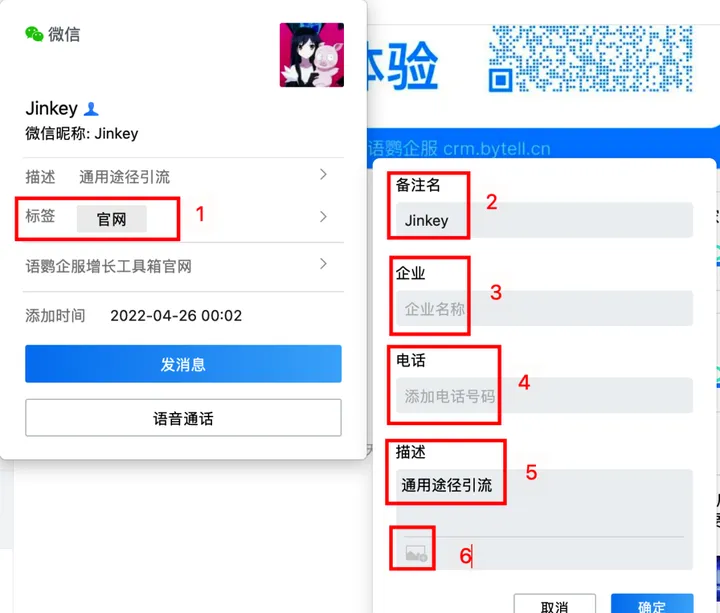This screenshot has height=613, width=720.
Task: Click the 添加电话号码 input field
Action: pos(544,395)
